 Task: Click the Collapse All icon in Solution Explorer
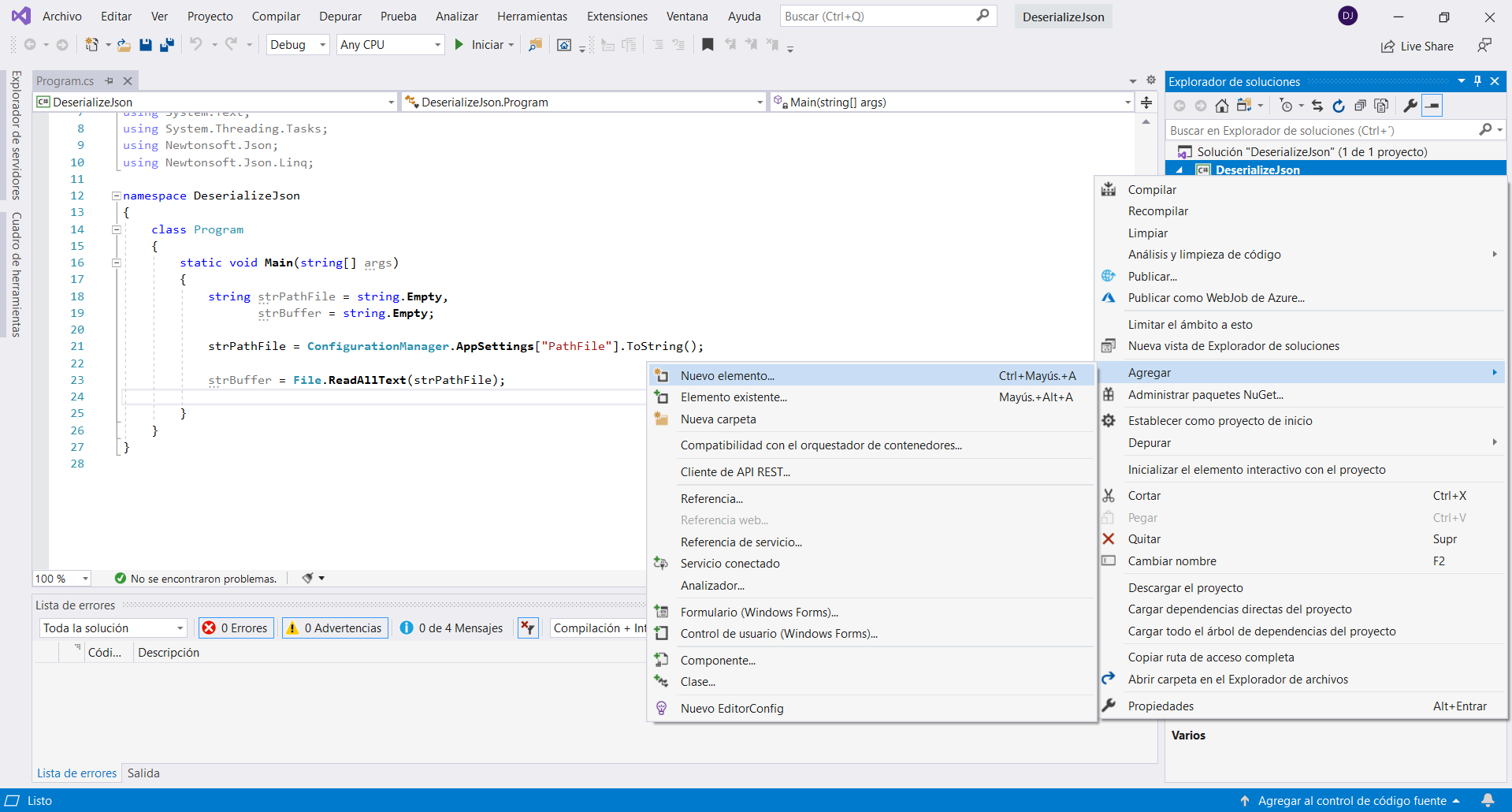pyautogui.click(x=1360, y=106)
